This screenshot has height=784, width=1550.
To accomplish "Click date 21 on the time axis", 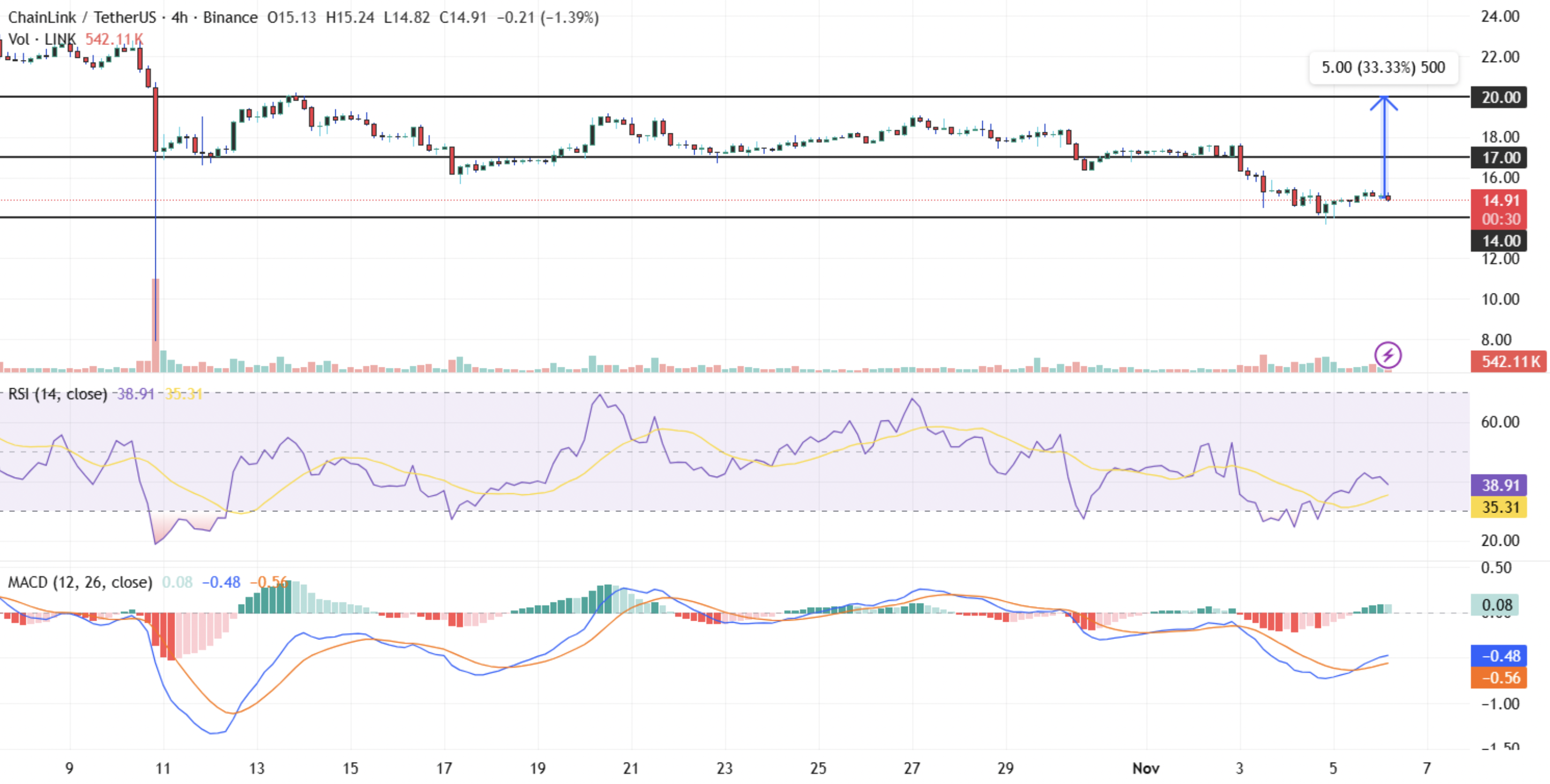I will click(630, 768).
